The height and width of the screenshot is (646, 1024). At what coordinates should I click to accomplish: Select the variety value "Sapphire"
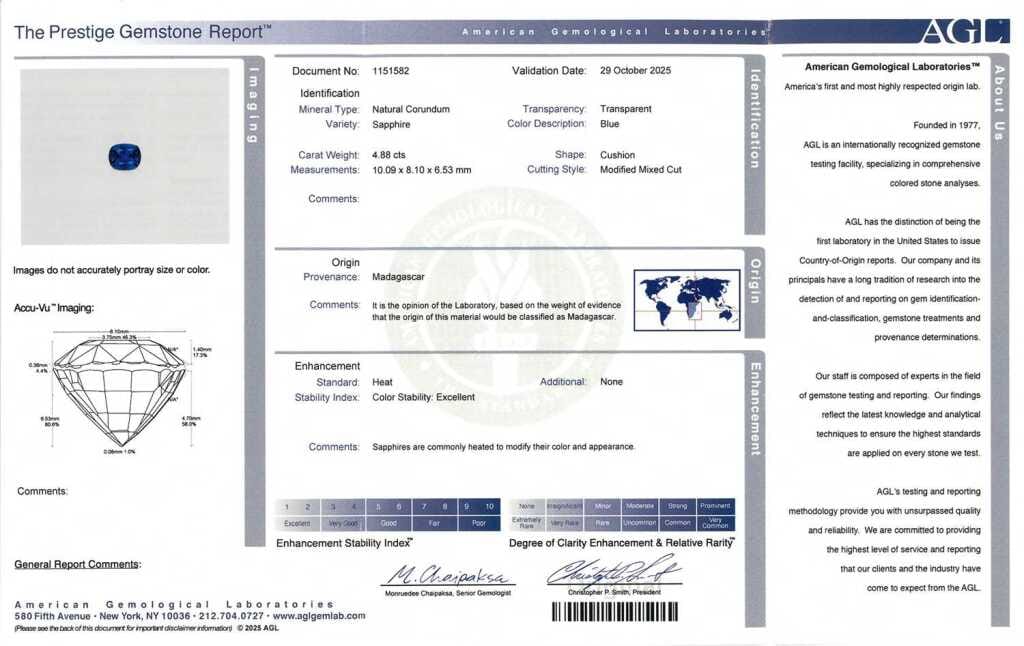click(391, 124)
